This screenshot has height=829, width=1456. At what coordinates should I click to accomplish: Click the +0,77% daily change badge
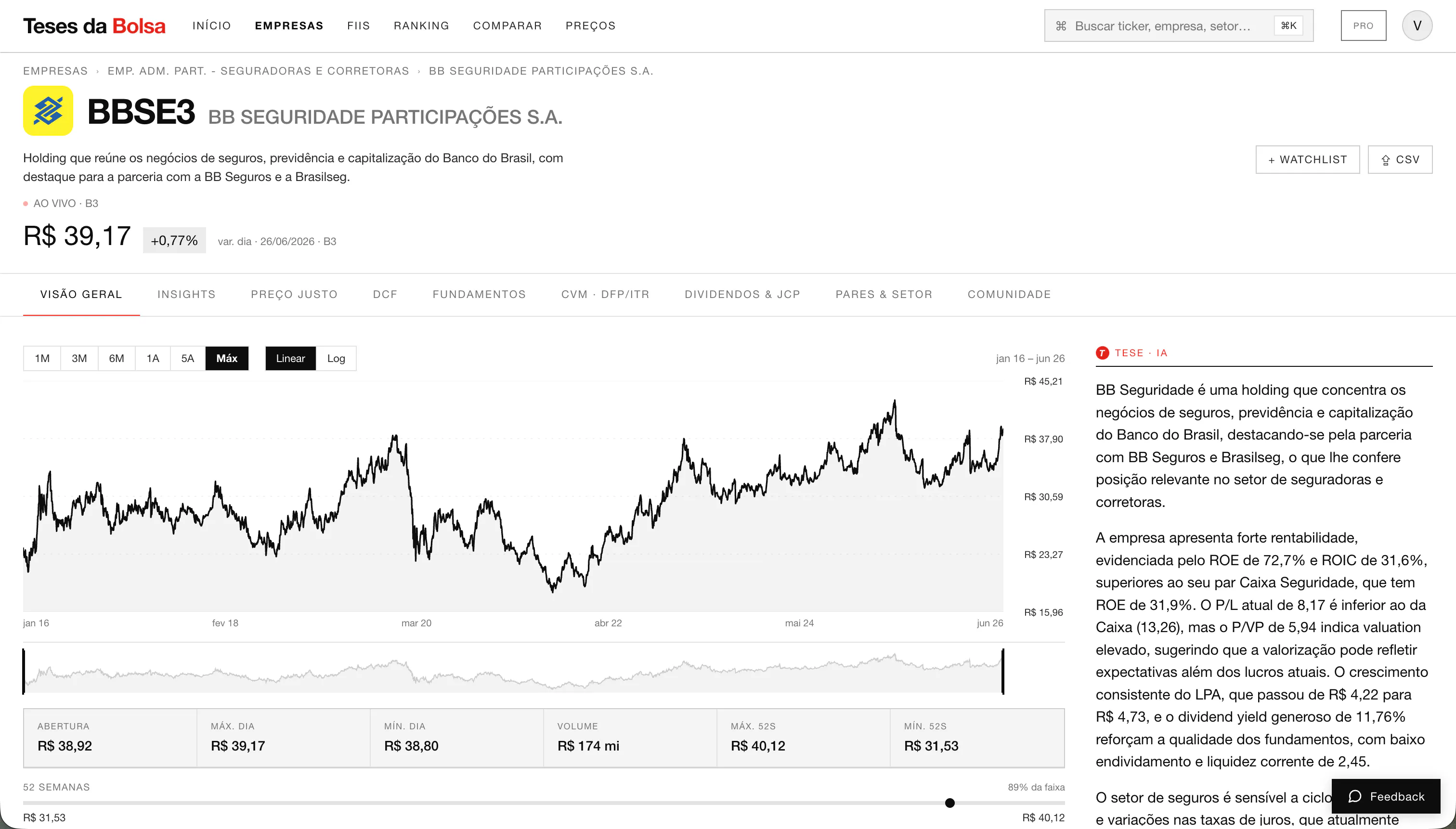(x=174, y=240)
